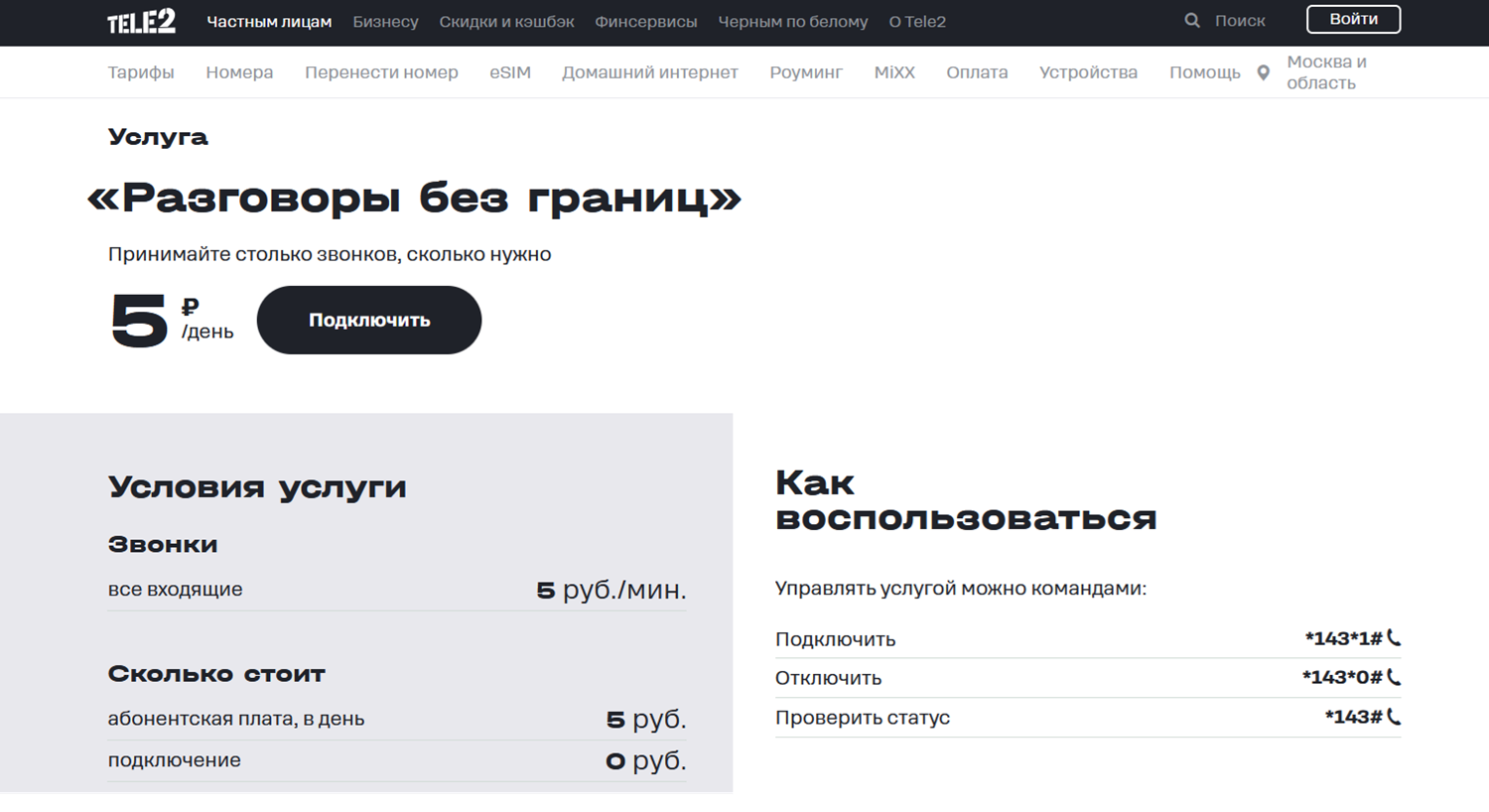Screen dimensions: 1489x812
Task: Click the 5 руб. daily fee value
Action: pyautogui.click(x=646, y=719)
